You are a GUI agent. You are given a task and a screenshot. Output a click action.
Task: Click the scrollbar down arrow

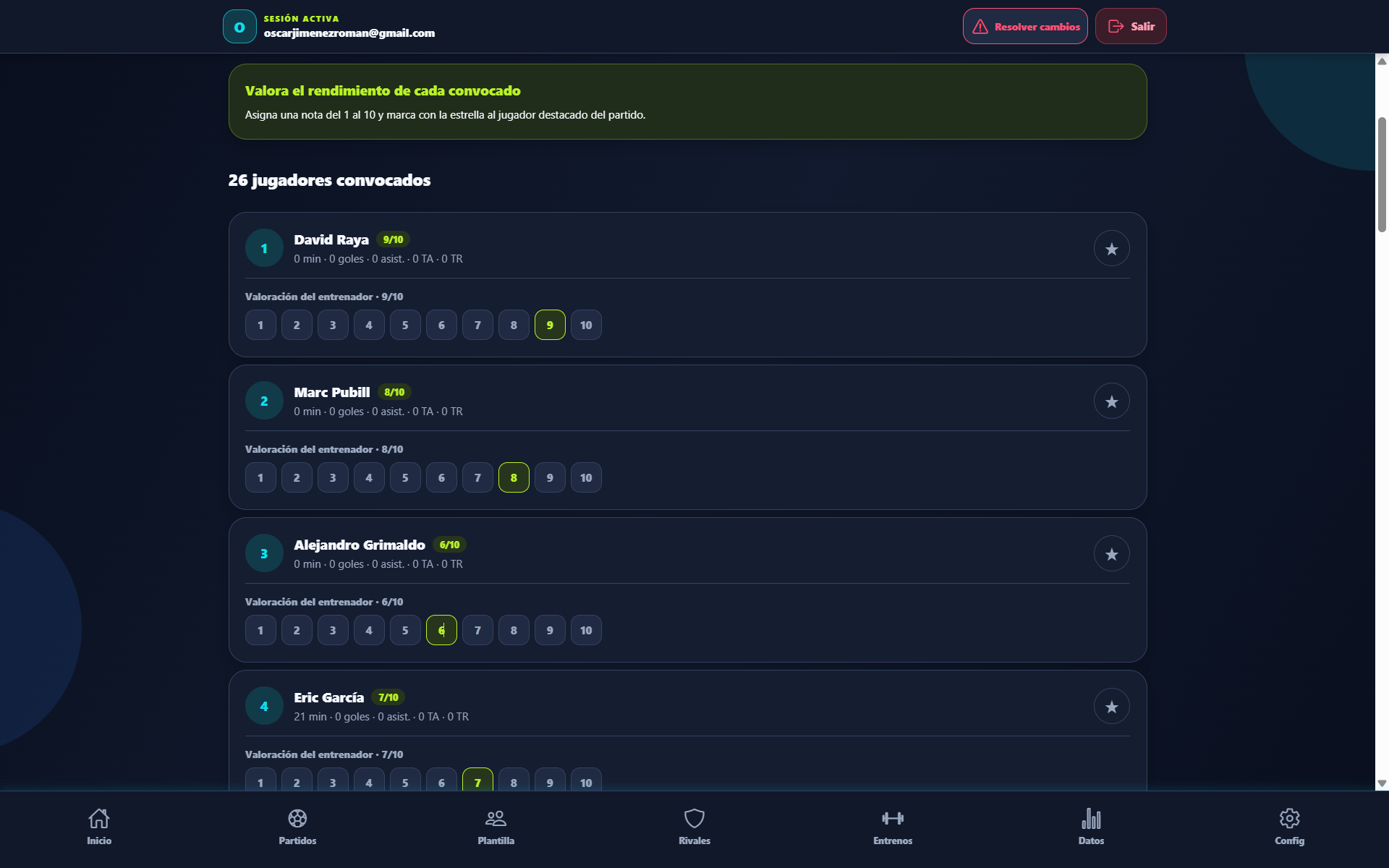point(1382,783)
